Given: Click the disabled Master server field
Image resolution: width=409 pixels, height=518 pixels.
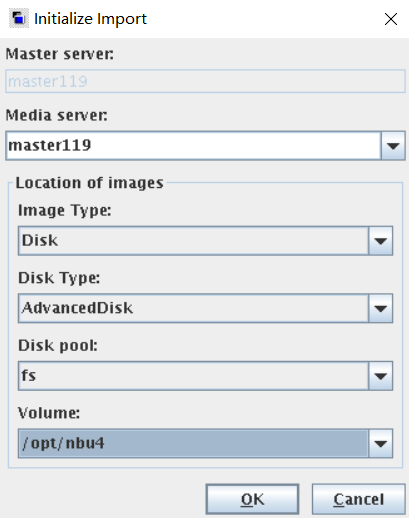Looking at the screenshot, I should point(205,81).
